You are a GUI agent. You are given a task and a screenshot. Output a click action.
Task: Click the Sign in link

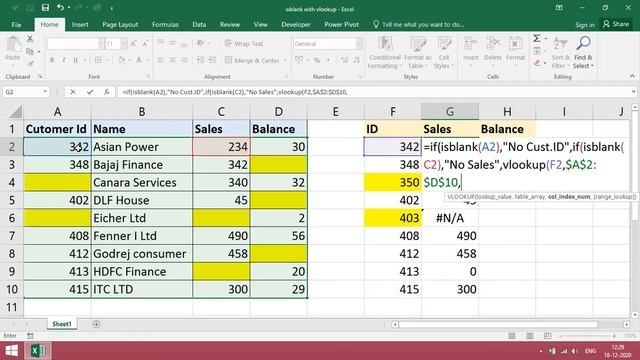[x=584, y=25]
